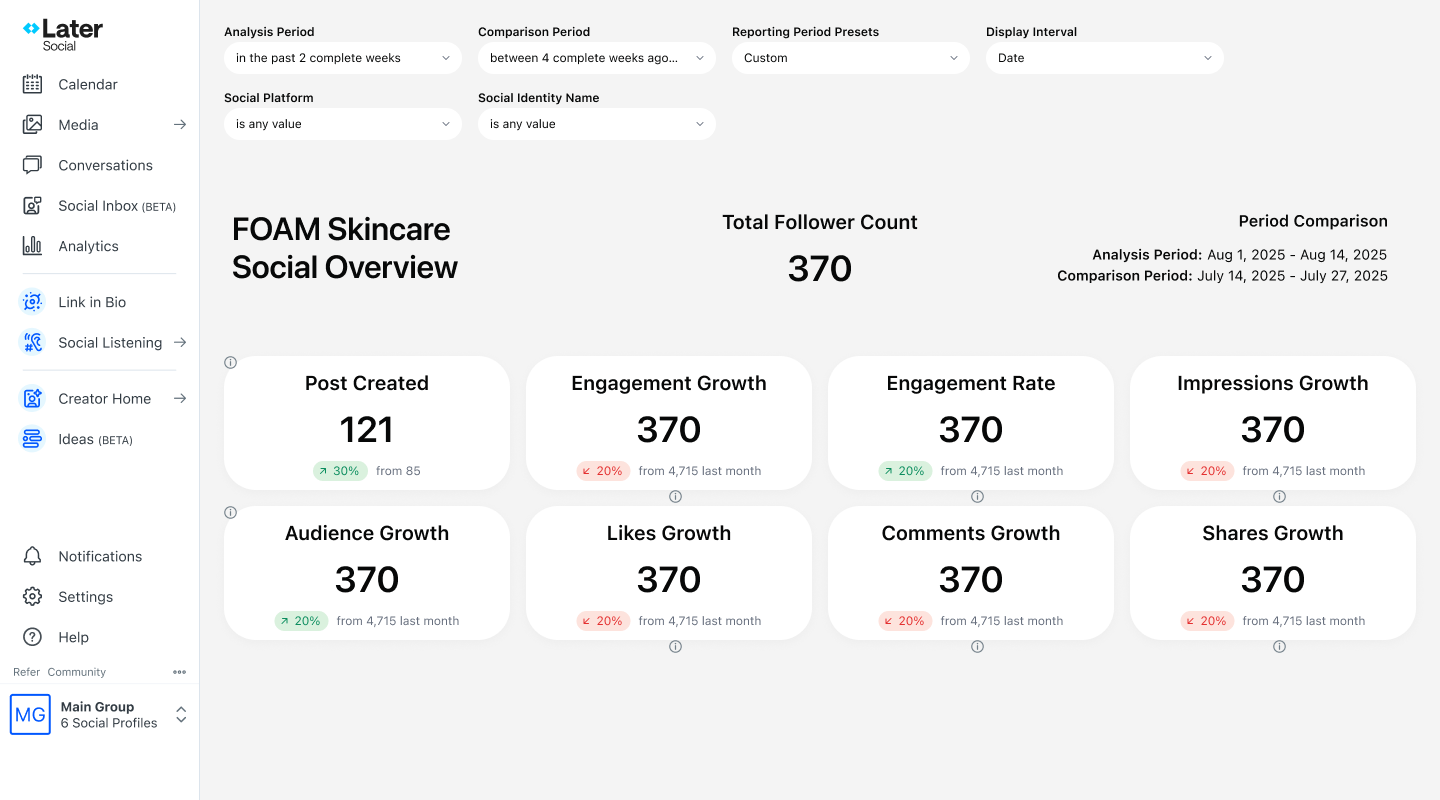This screenshot has height=800, width=1440.
Task: Click the Likes Growth card title
Action: (x=669, y=533)
